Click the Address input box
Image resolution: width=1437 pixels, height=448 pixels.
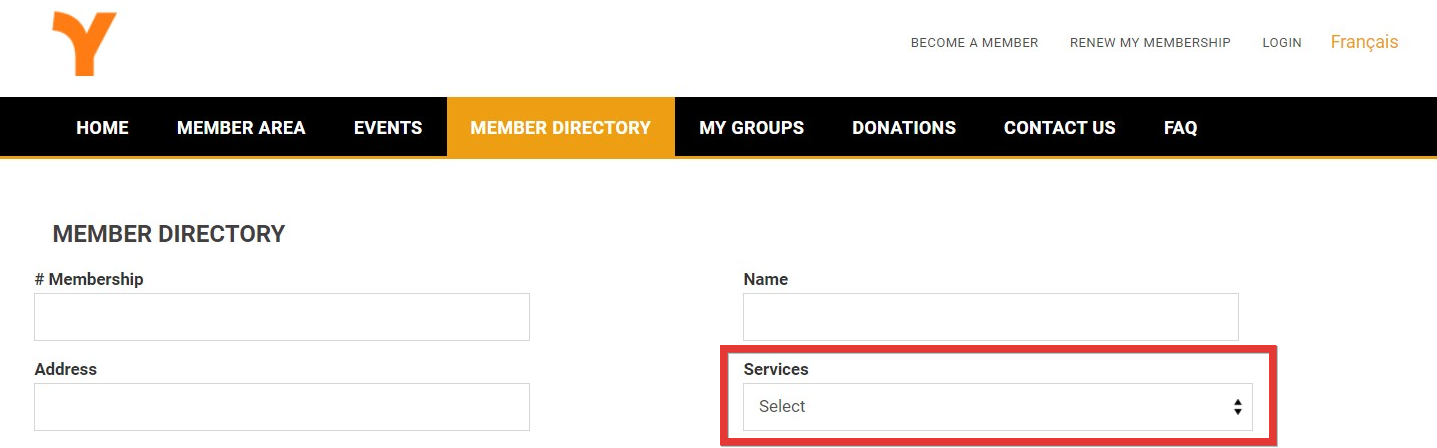(x=281, y=407)
